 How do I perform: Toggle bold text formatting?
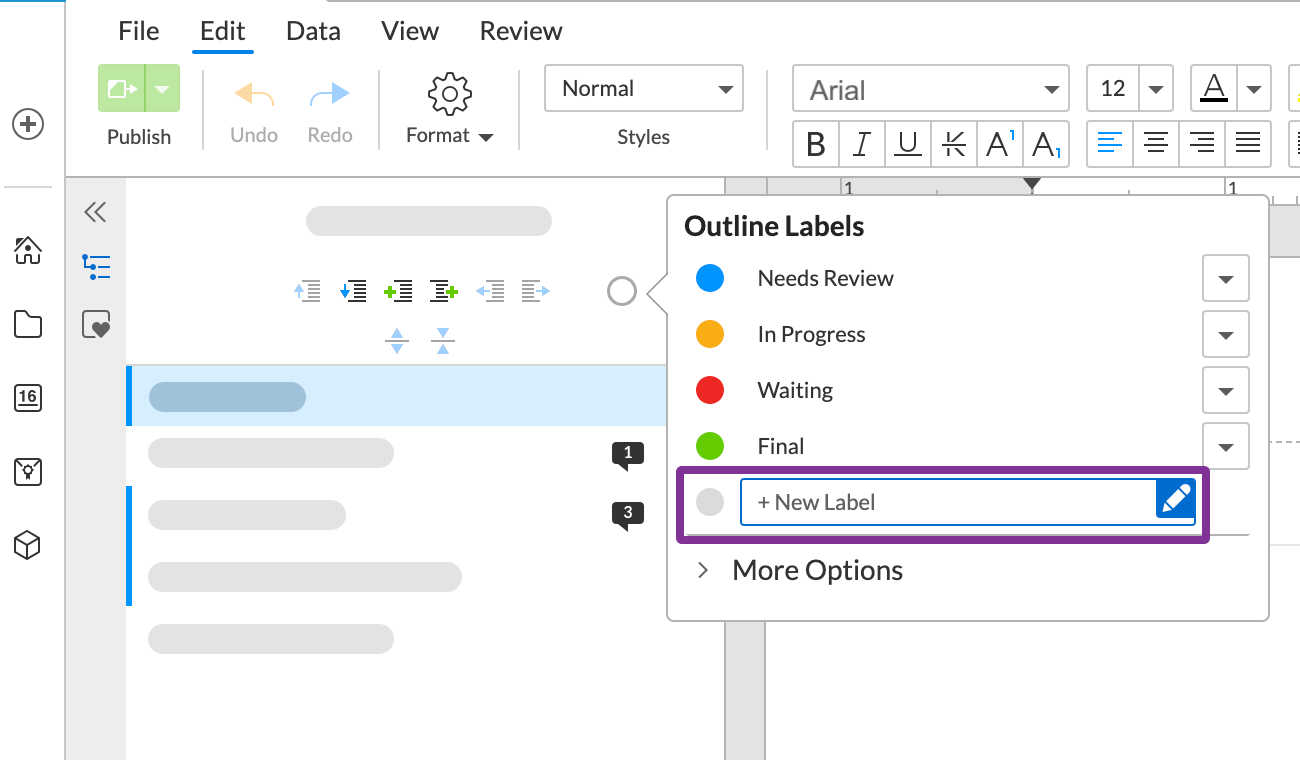pos(815,144)
